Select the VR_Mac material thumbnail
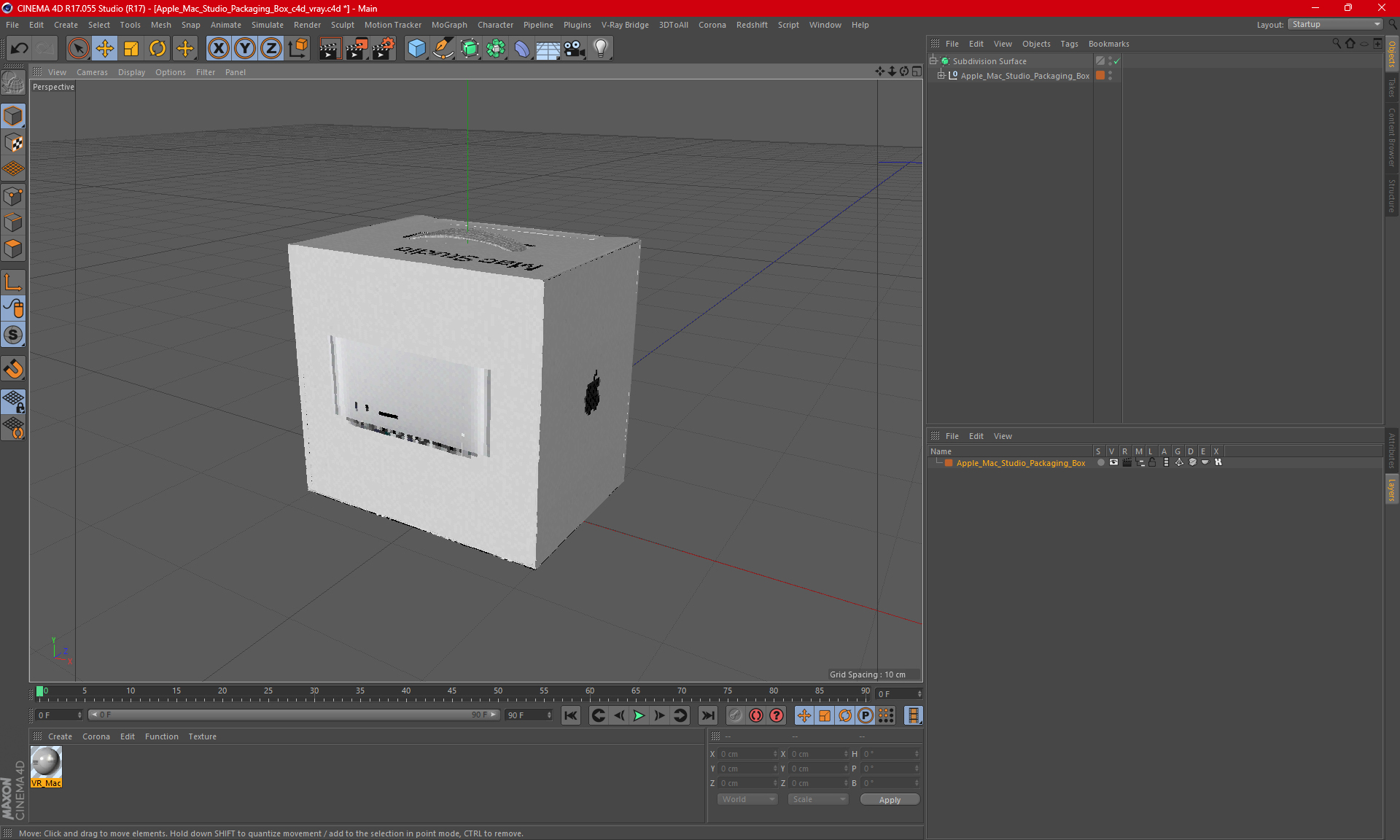 [x=46, y=763]
